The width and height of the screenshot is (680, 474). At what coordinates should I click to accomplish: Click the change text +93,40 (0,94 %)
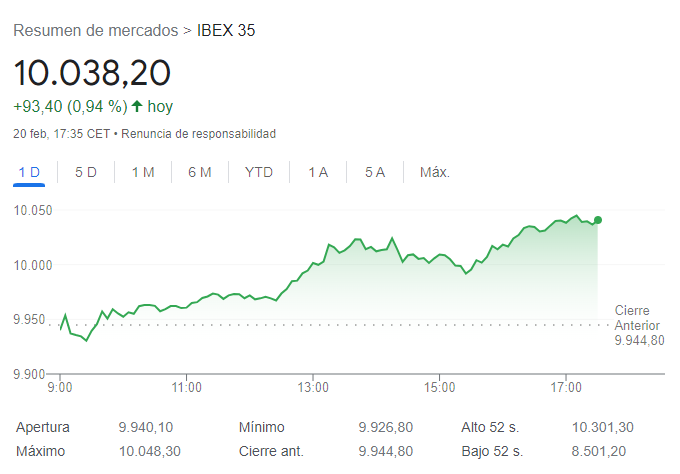coord(70,107)
